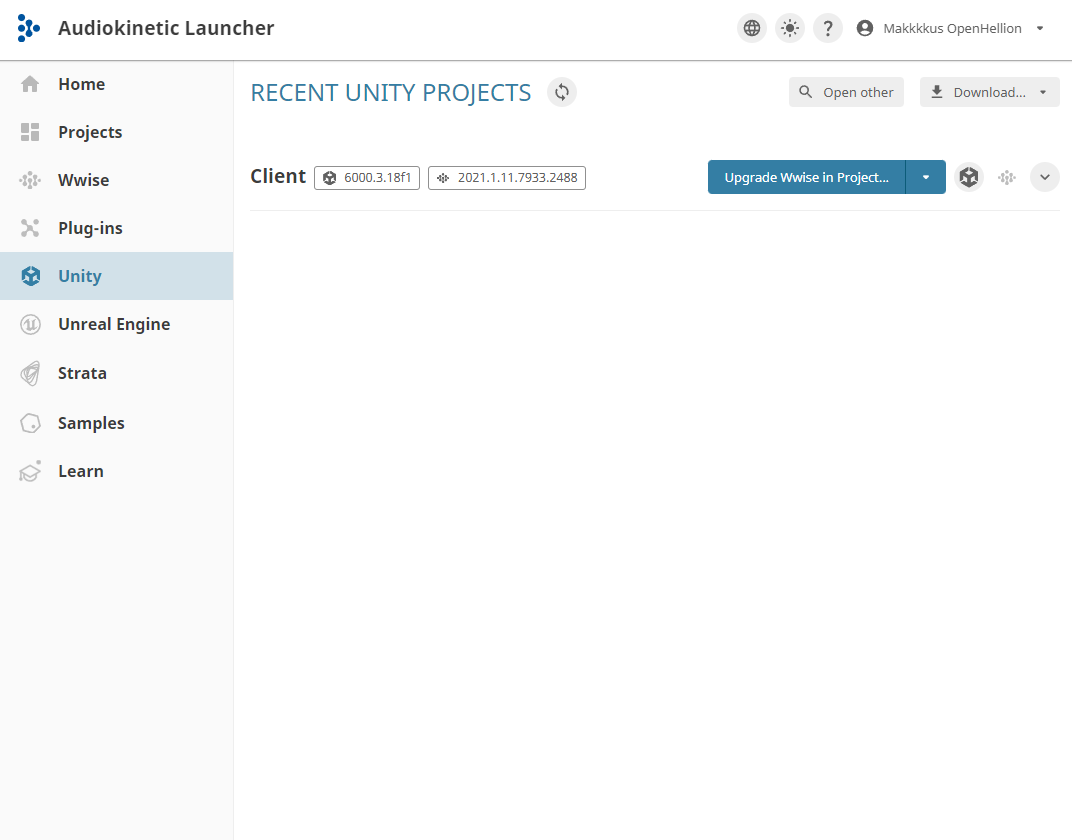This screenshot has height=840, width=1072.
Task: Click the Audiokinetic logo icon
Action: 29,28
